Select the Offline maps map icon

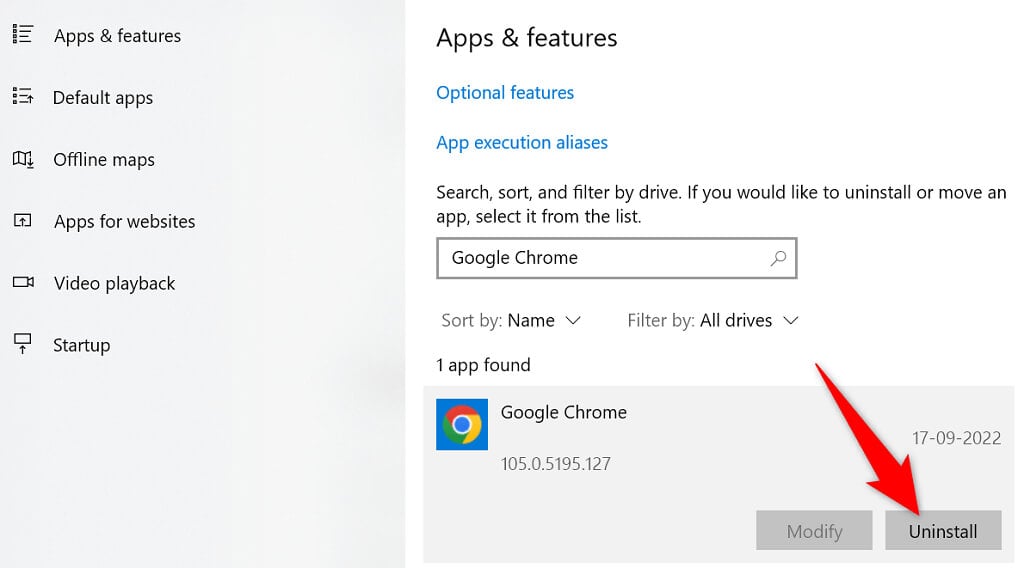coord(22,159)
